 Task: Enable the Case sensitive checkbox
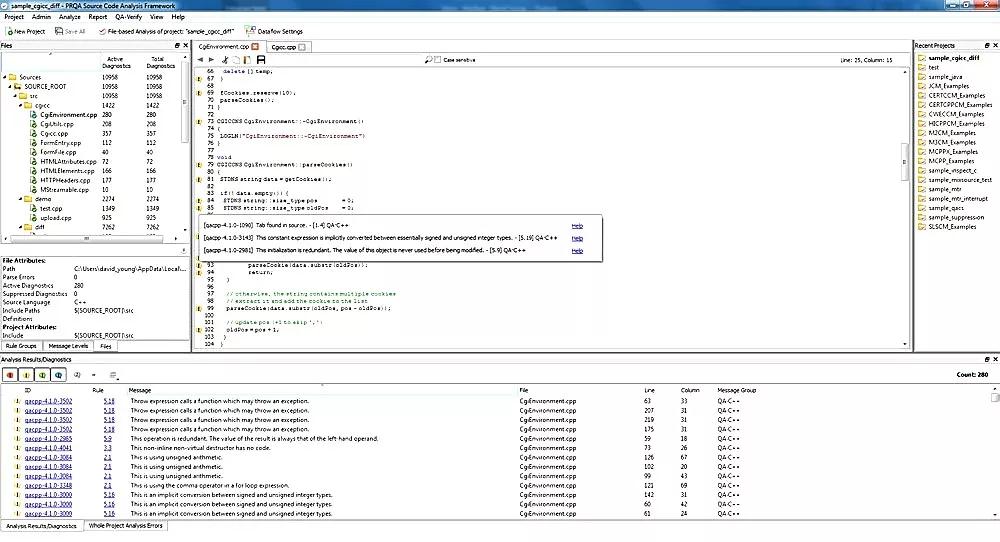tap(438, 60)
